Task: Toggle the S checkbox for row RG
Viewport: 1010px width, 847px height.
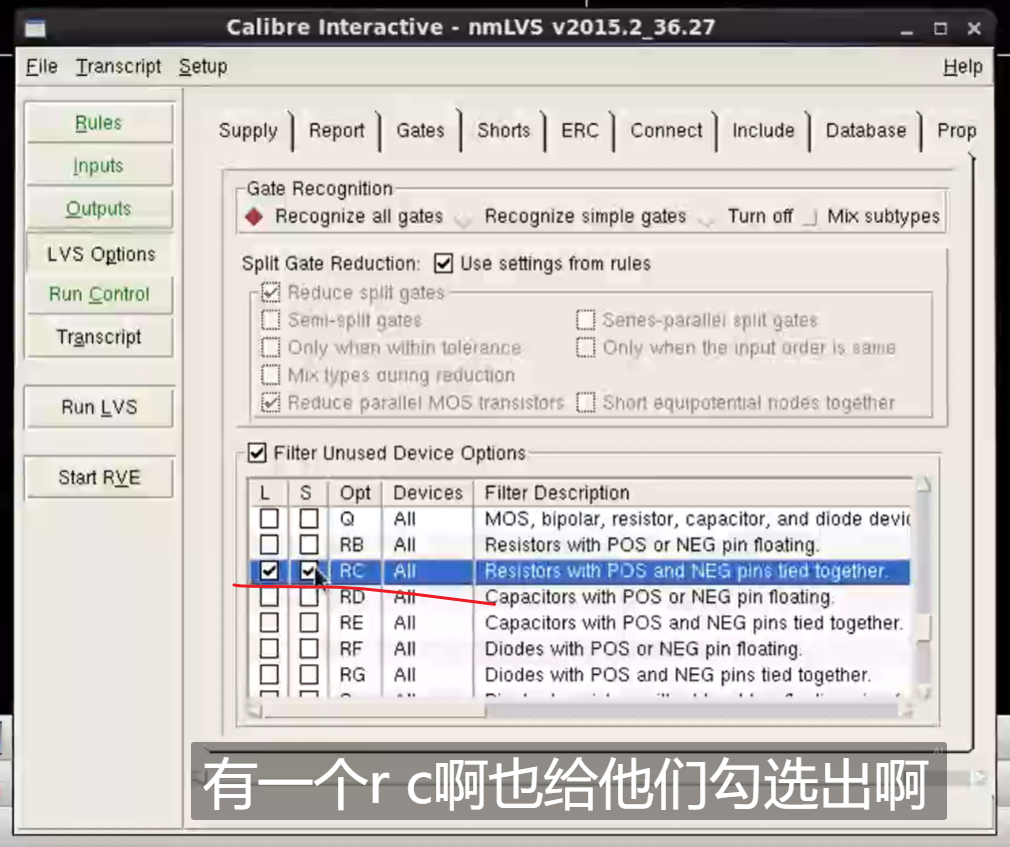Action: click(309, 675)
